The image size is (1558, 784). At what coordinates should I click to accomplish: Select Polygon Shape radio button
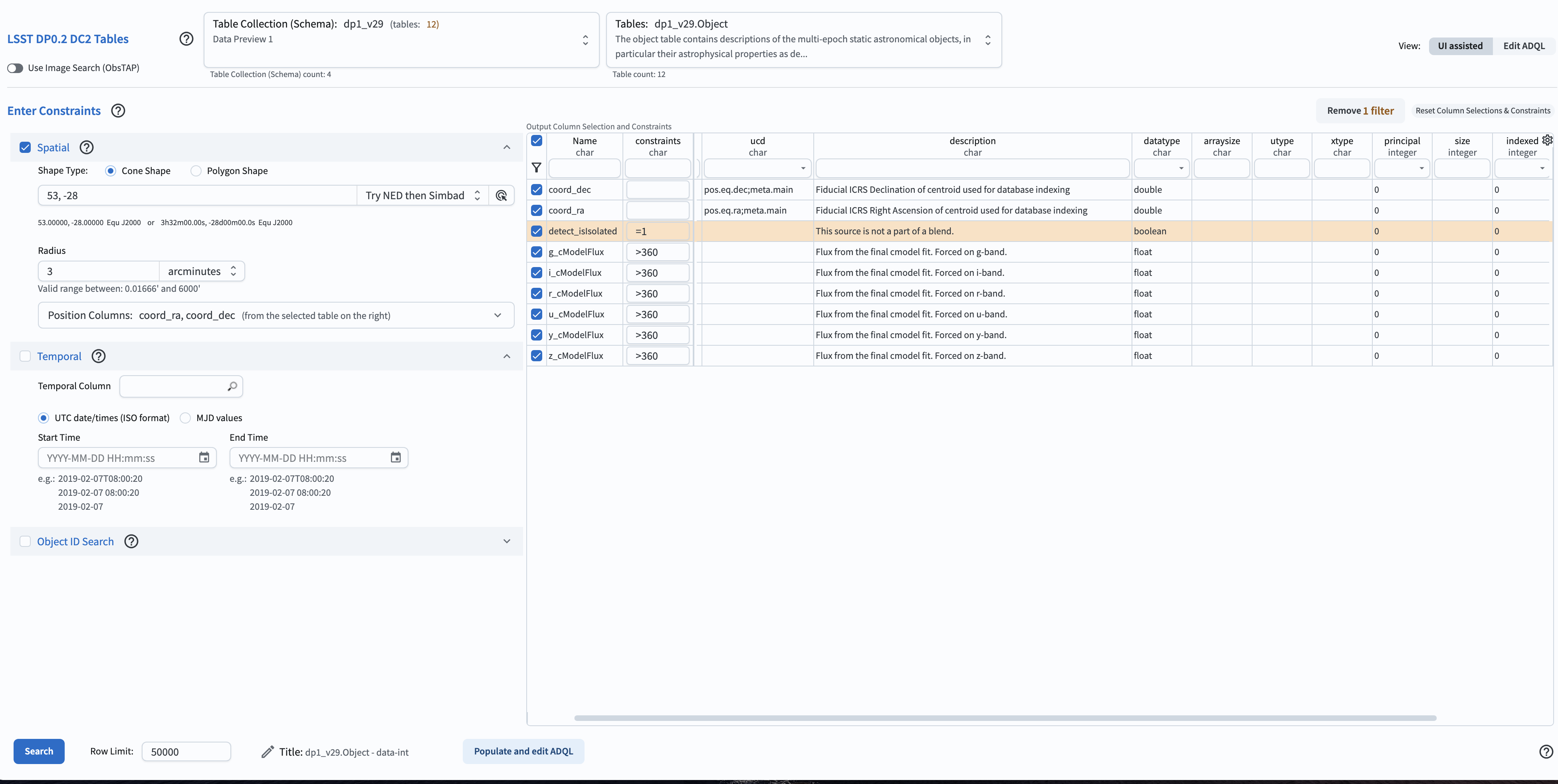pos(196,171)
